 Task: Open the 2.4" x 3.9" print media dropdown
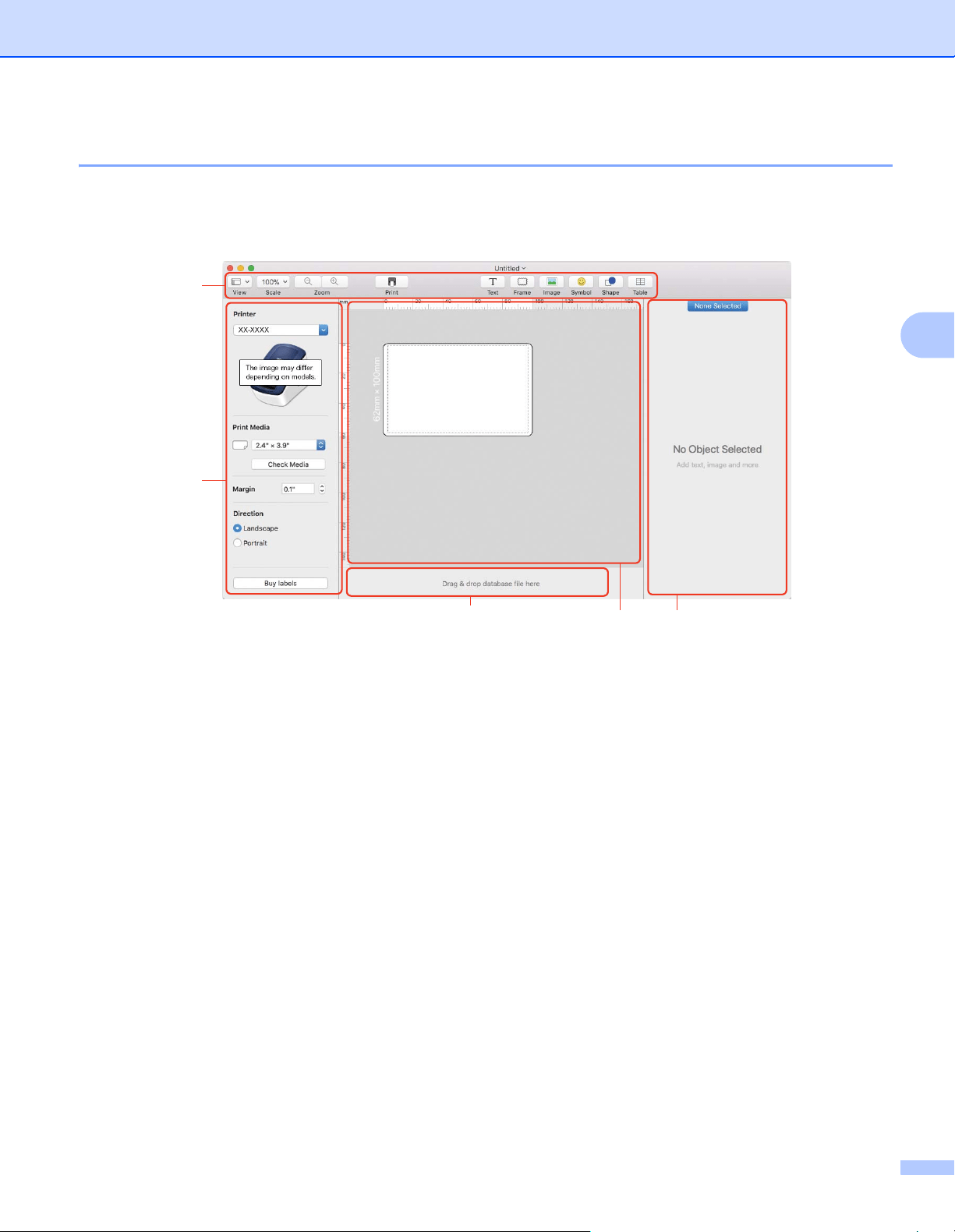(288, 445)
